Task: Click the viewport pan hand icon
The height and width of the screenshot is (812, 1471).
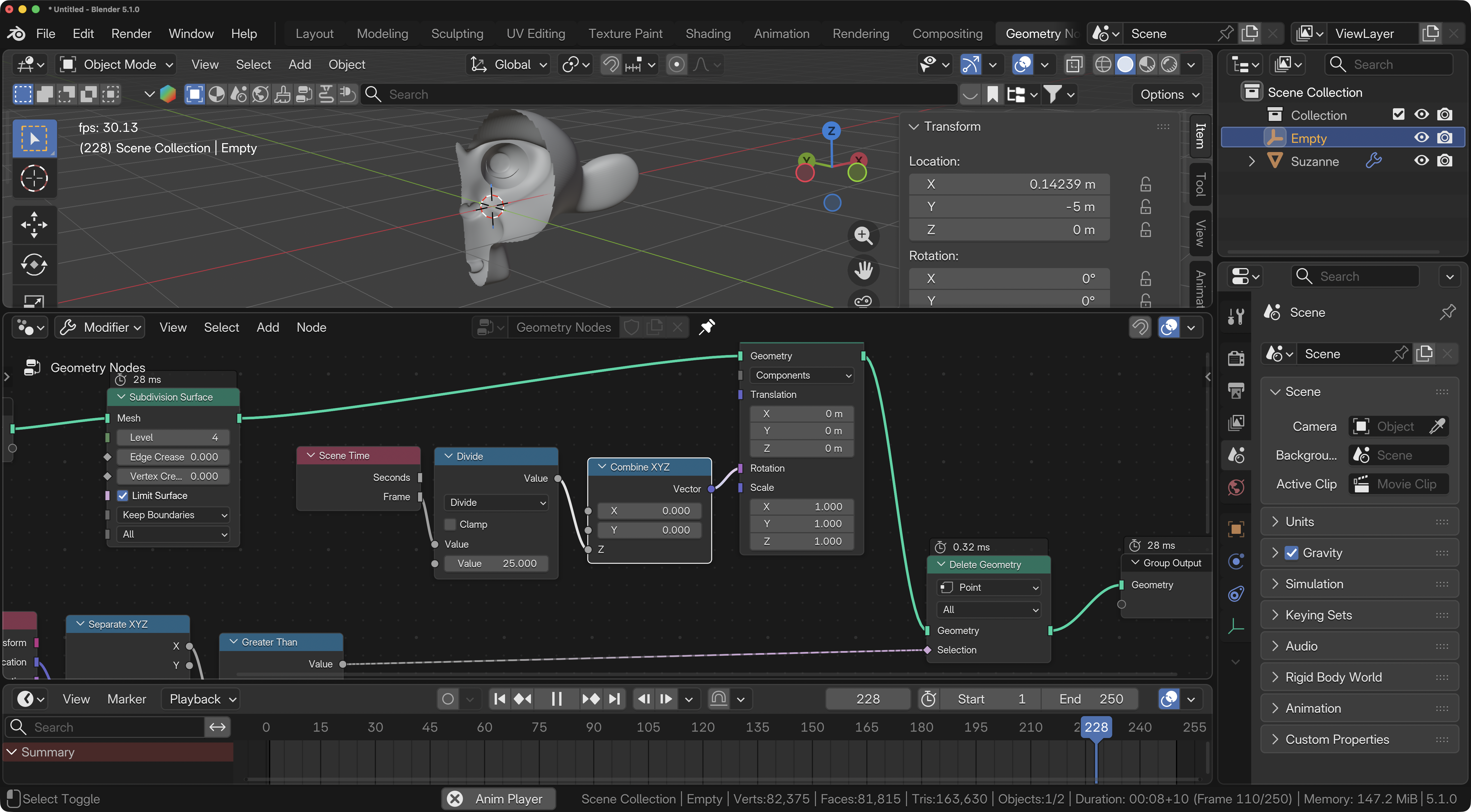Action: pyautogui.click(x=863, y=270)
